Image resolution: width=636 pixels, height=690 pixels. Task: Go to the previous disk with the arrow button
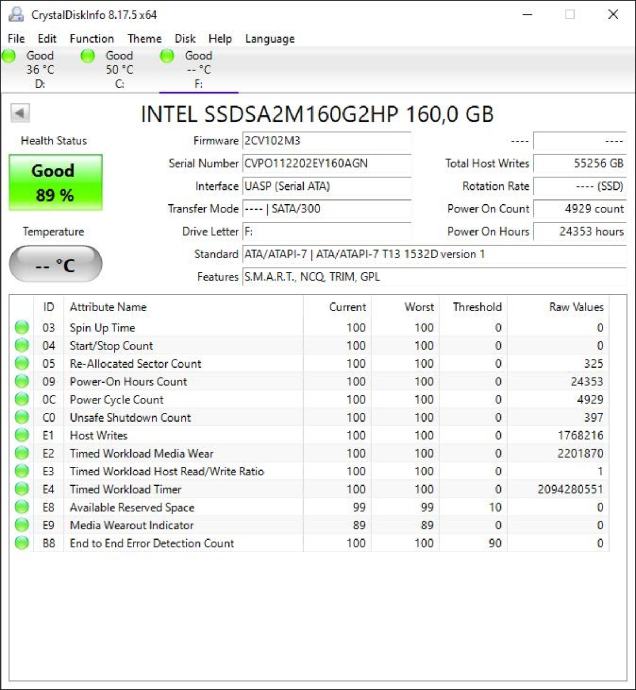pos(20,113)
